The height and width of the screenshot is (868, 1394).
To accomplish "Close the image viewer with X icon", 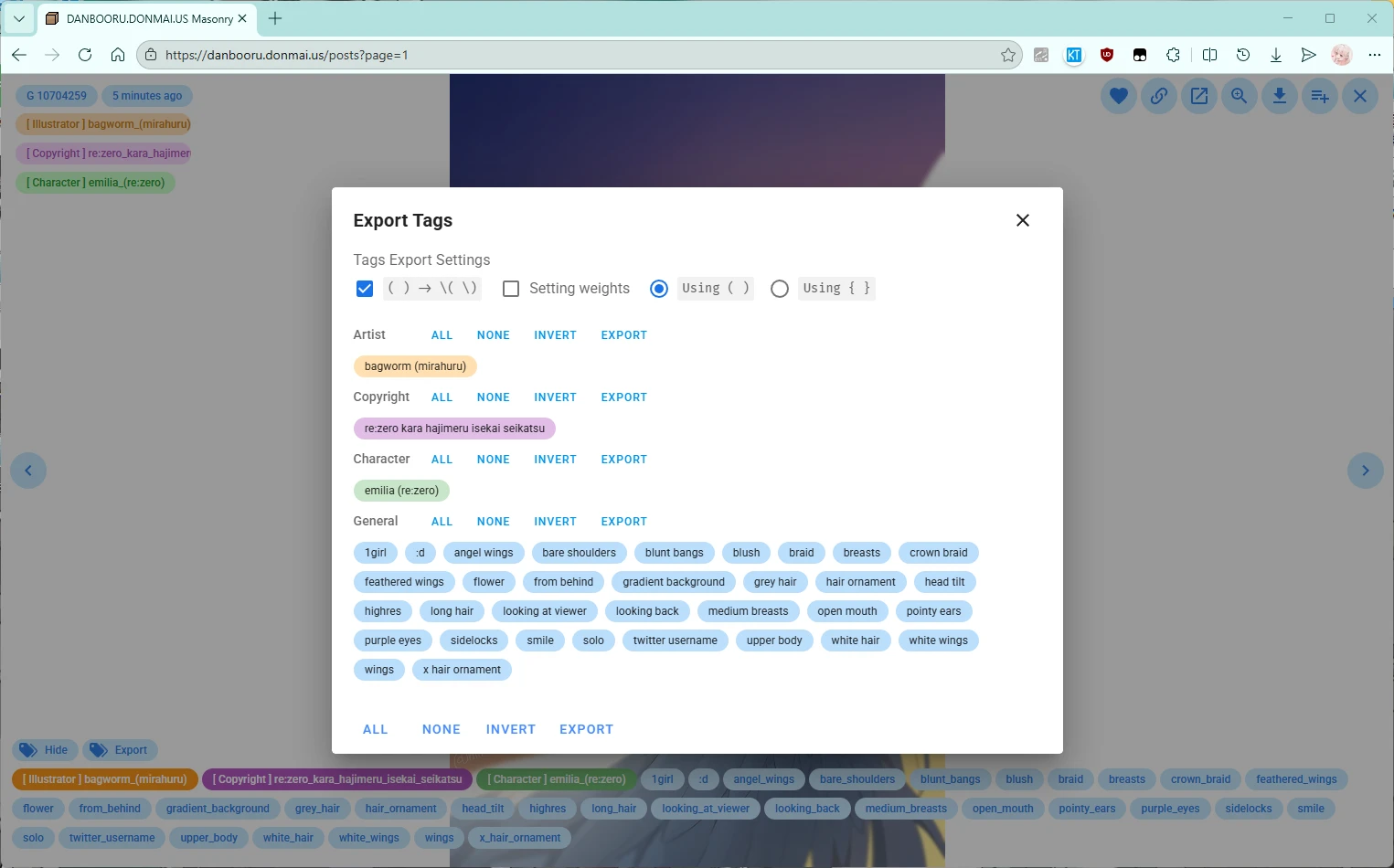I will (x=1360, y=96).
